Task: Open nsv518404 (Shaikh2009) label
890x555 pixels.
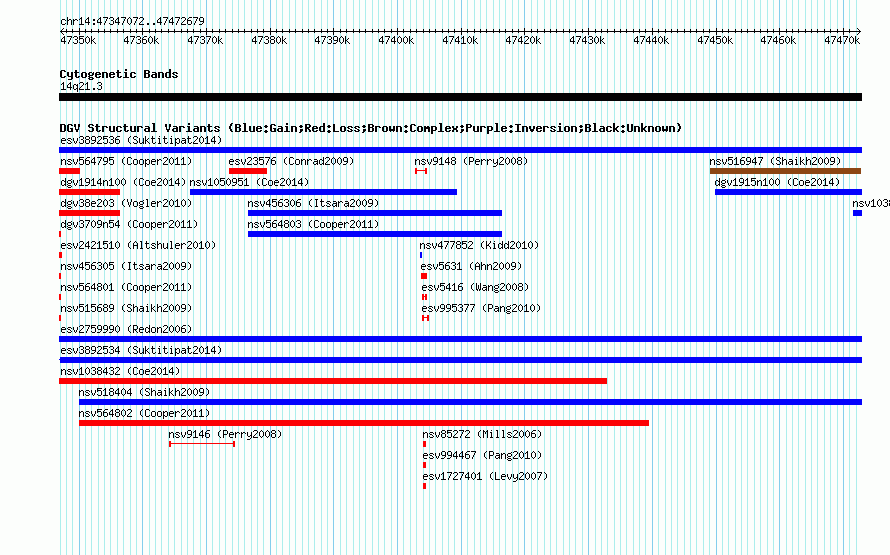Action: coord(144,392)
